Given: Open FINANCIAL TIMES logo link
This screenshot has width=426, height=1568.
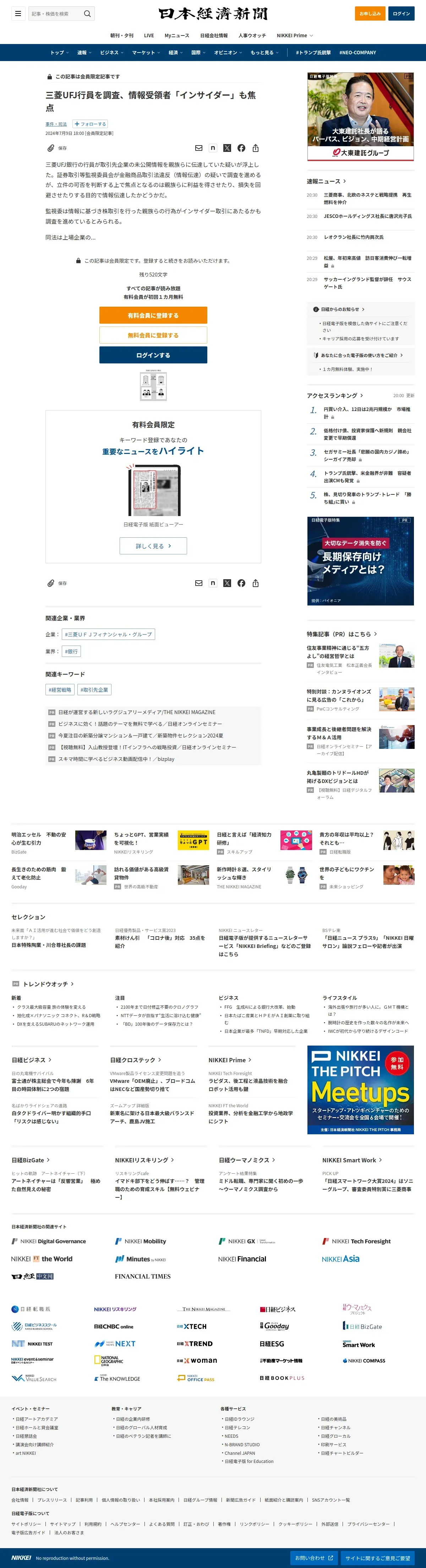Looking at the screenshot, I should (x=142, y=1276).
